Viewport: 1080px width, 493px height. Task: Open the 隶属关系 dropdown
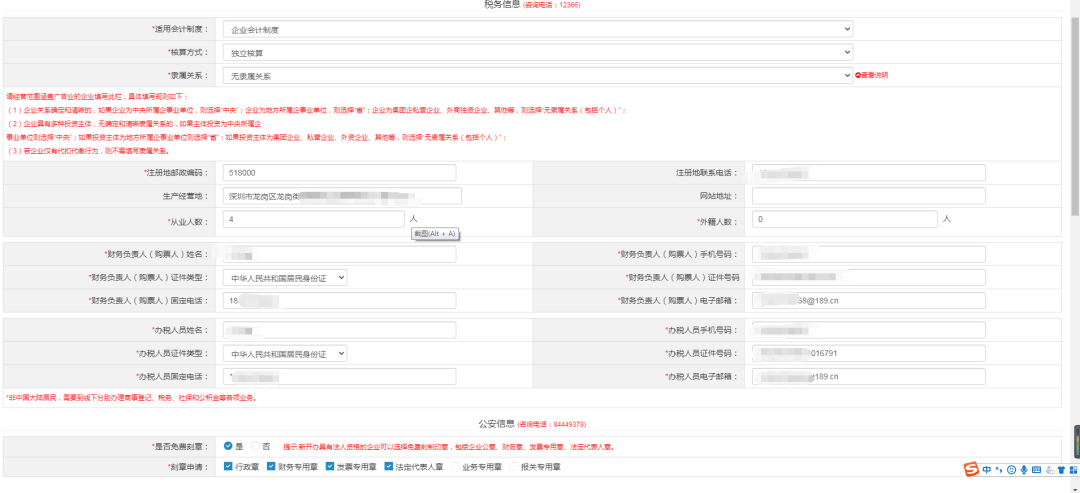[x=537, y=75]
